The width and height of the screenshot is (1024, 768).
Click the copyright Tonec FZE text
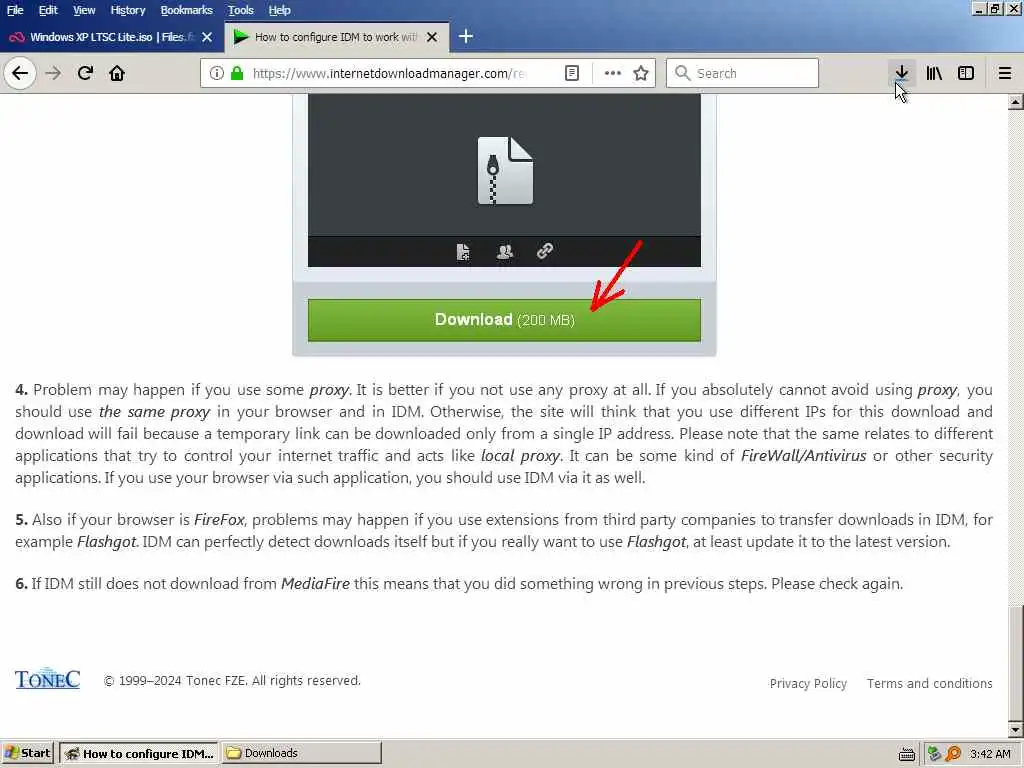point(232,680)
